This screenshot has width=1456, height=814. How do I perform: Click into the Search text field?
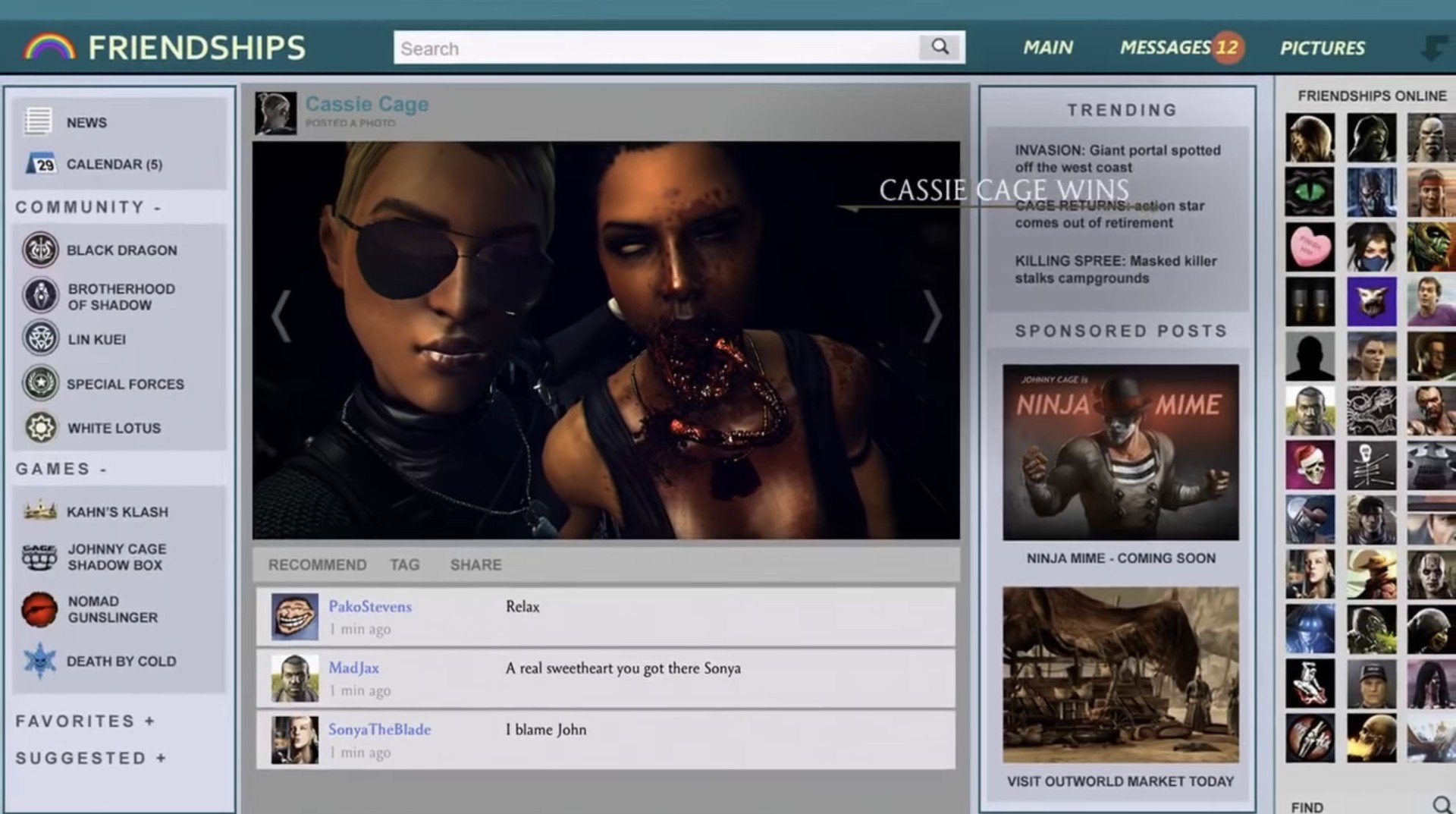pos(656,48)
